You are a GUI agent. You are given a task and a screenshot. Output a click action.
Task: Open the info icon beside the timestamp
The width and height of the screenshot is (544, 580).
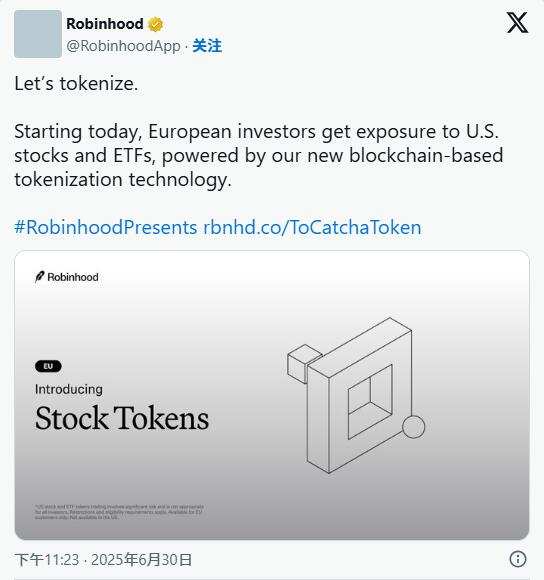[x=518, y=559]
